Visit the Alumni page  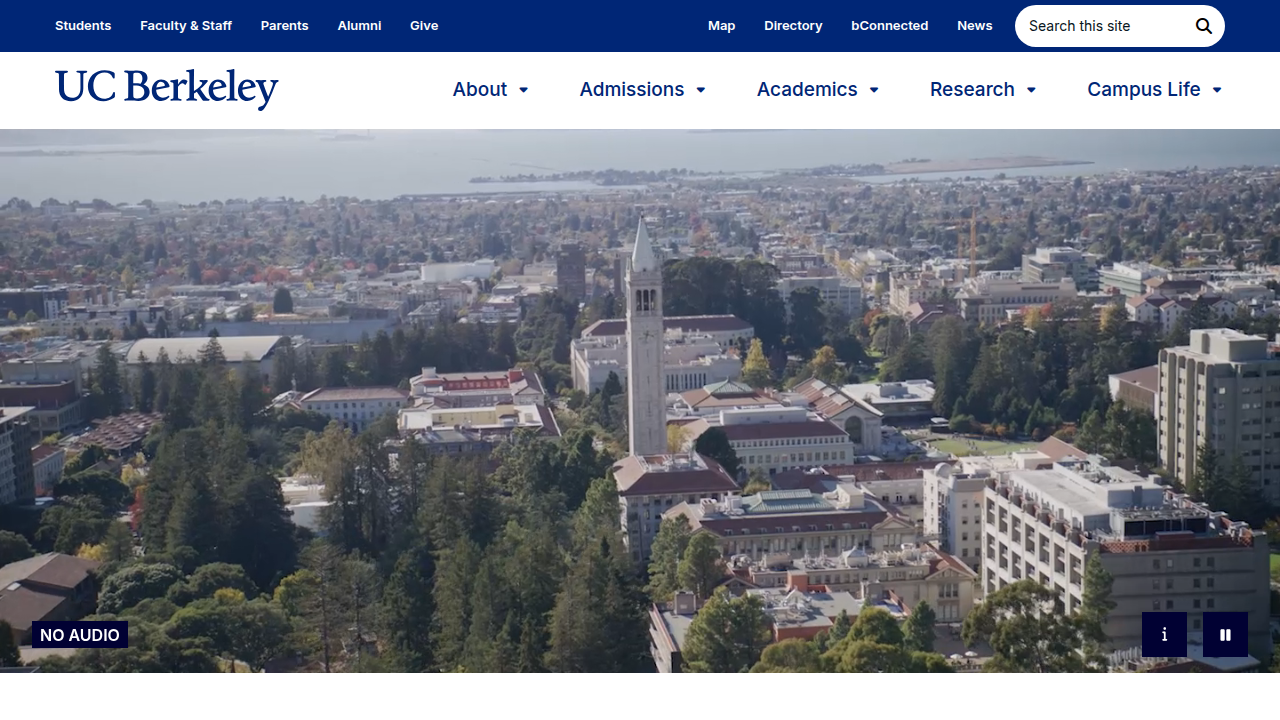pyautogui.click(x=360, y=26)
